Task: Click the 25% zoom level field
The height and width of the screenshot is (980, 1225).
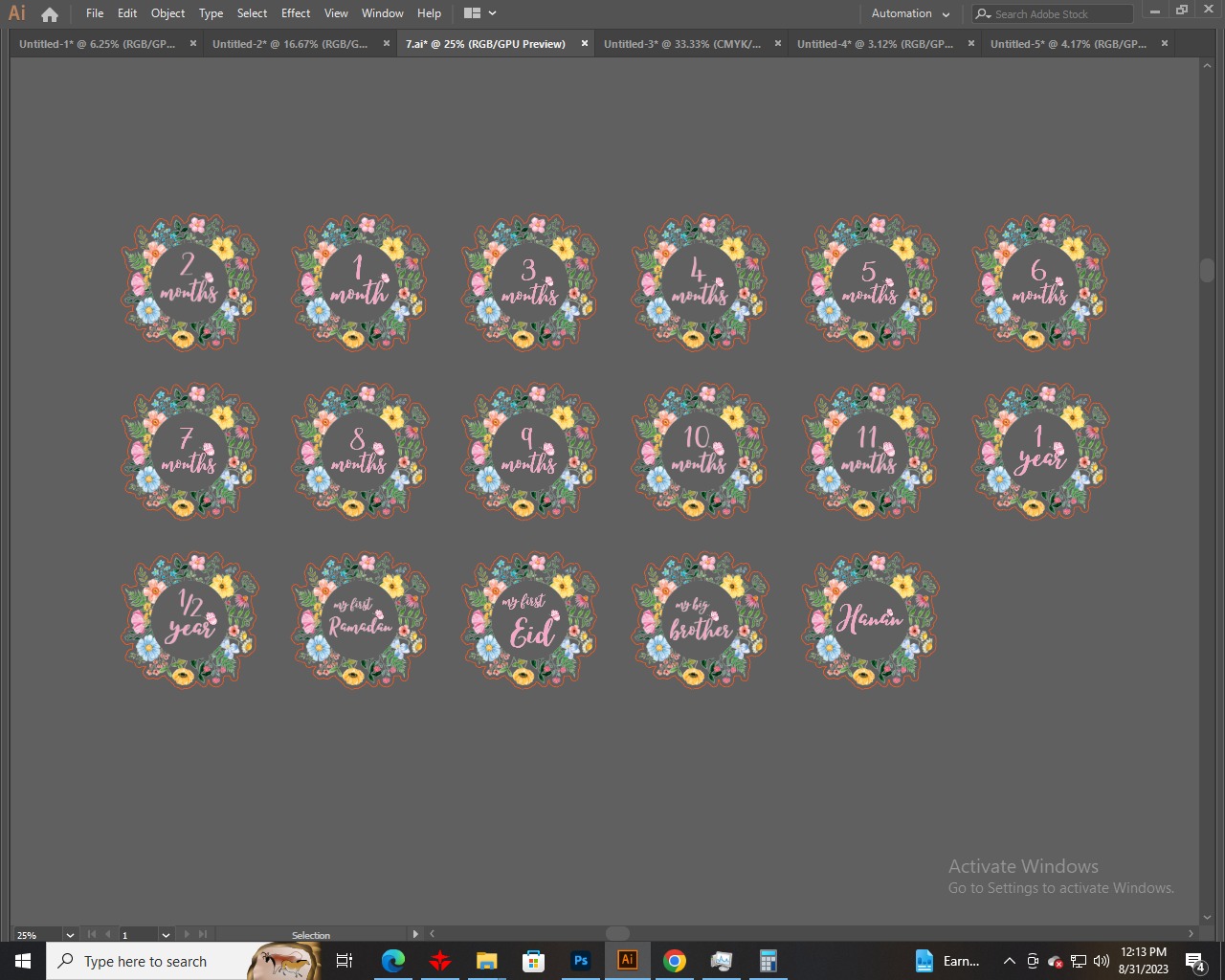Action: pyautogui.click(x=36, y=935)
